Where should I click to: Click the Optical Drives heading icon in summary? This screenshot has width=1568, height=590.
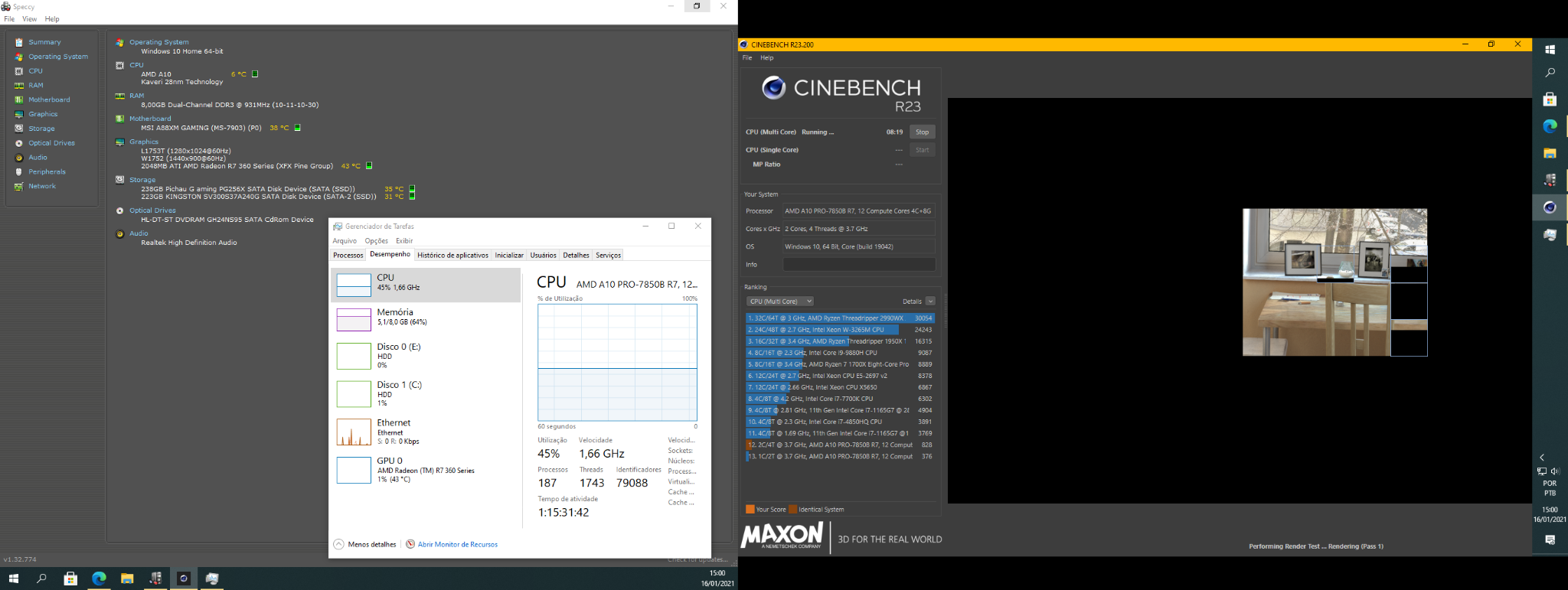119,210
